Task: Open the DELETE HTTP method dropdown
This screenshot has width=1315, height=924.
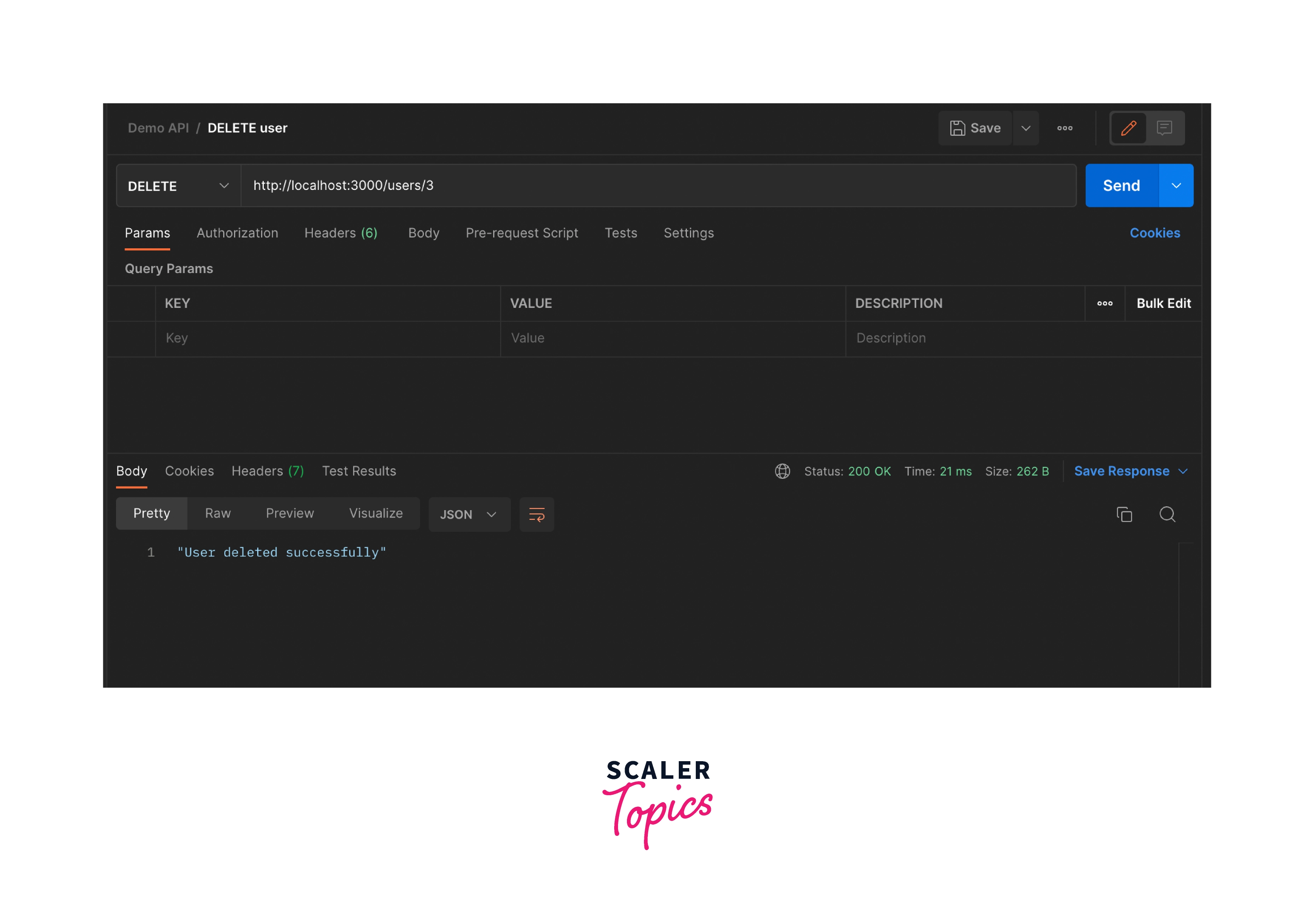Action: coord(178,186)
